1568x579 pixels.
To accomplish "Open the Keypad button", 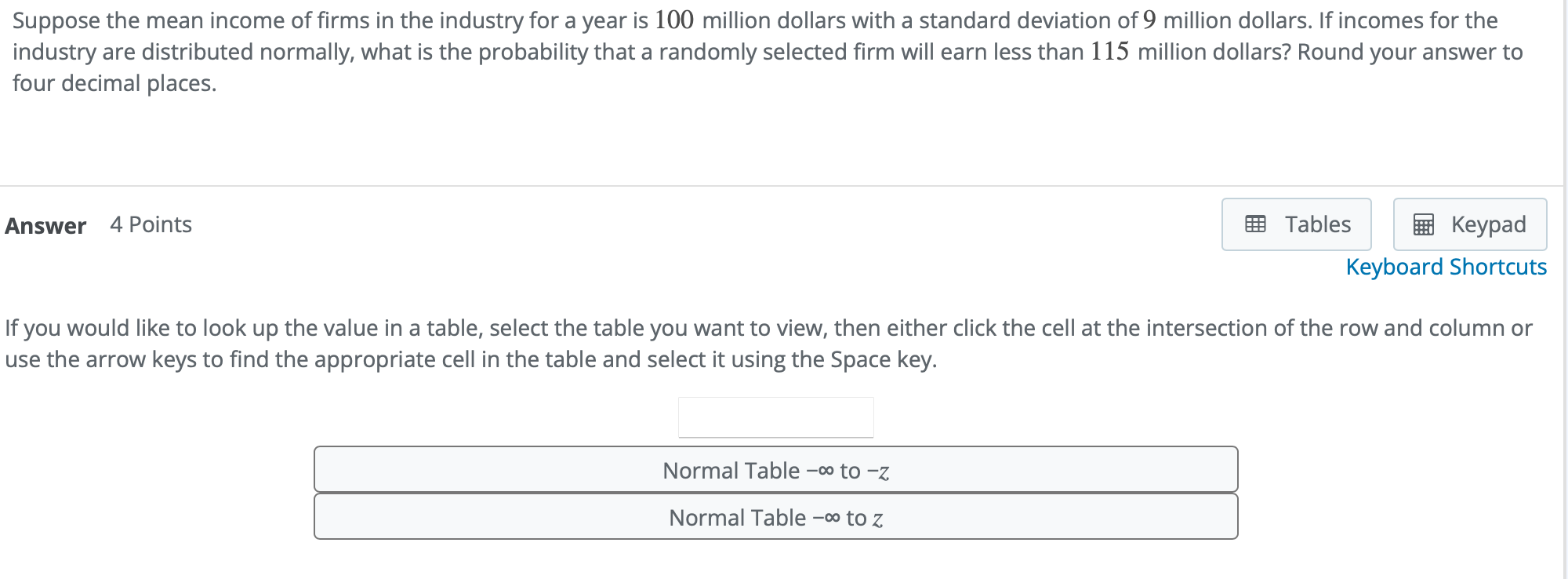I will click(x=1469, y=224).
